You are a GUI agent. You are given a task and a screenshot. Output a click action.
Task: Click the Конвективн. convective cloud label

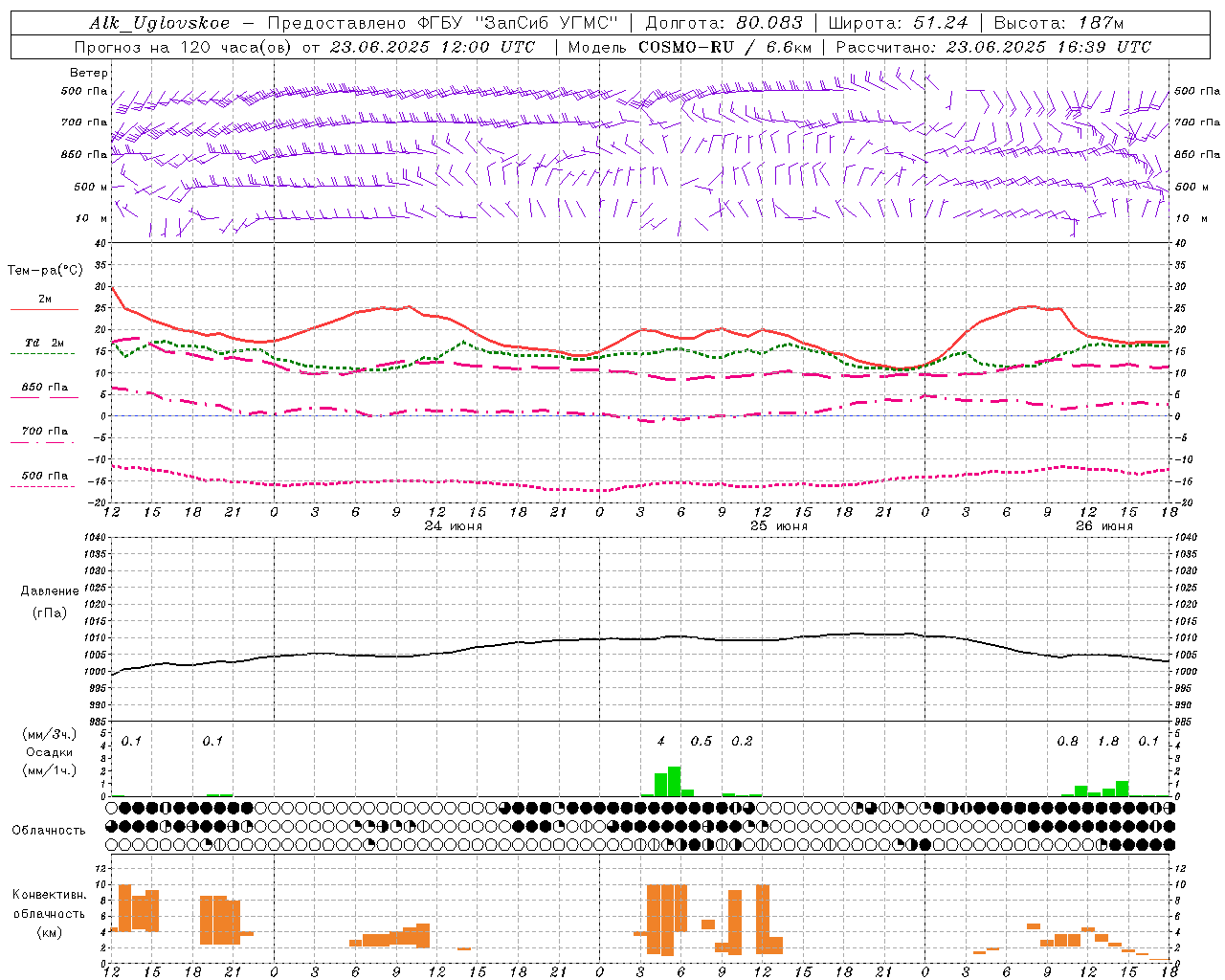[50, 895]
